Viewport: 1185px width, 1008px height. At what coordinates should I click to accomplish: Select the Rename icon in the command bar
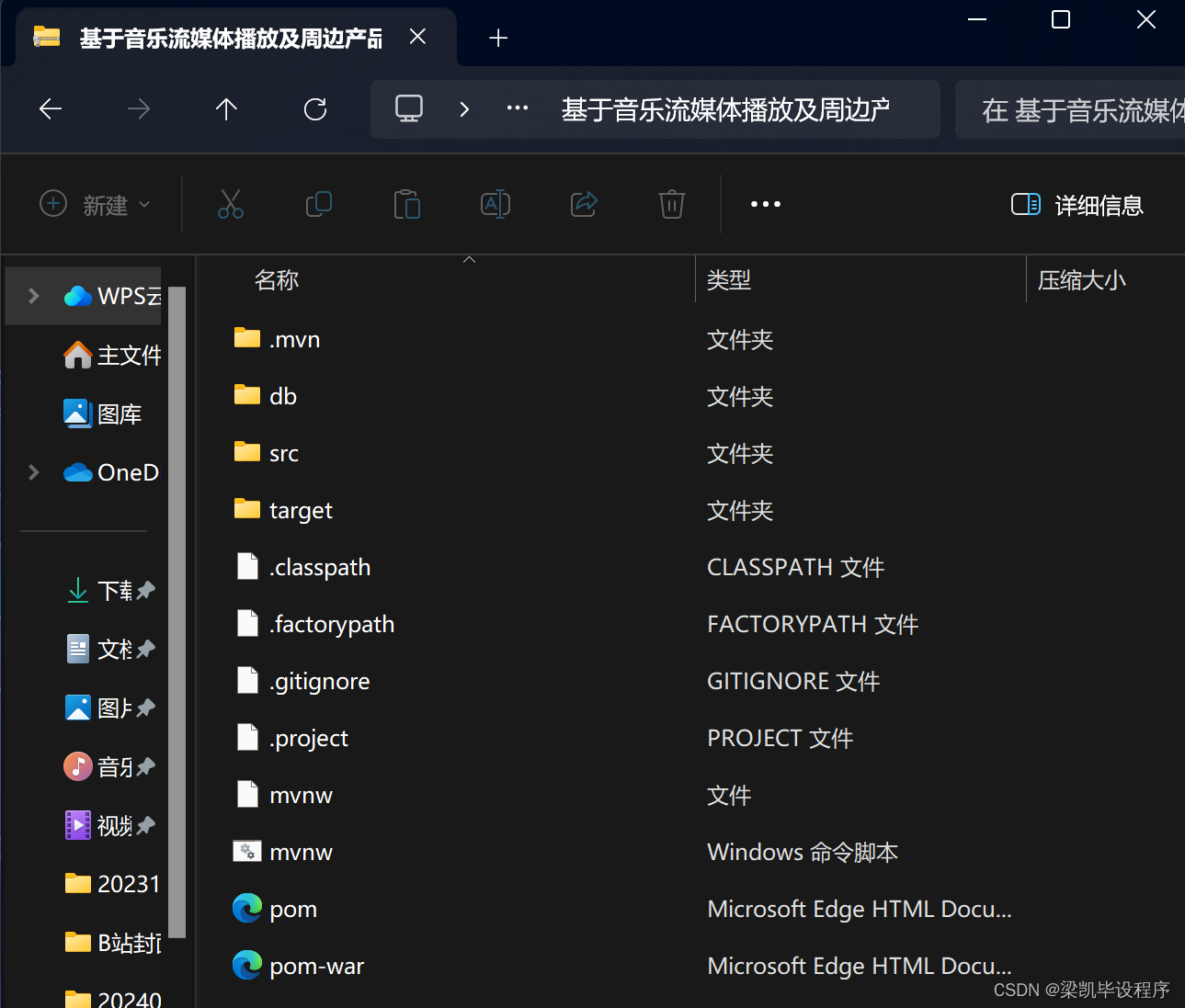click(496, 204)
